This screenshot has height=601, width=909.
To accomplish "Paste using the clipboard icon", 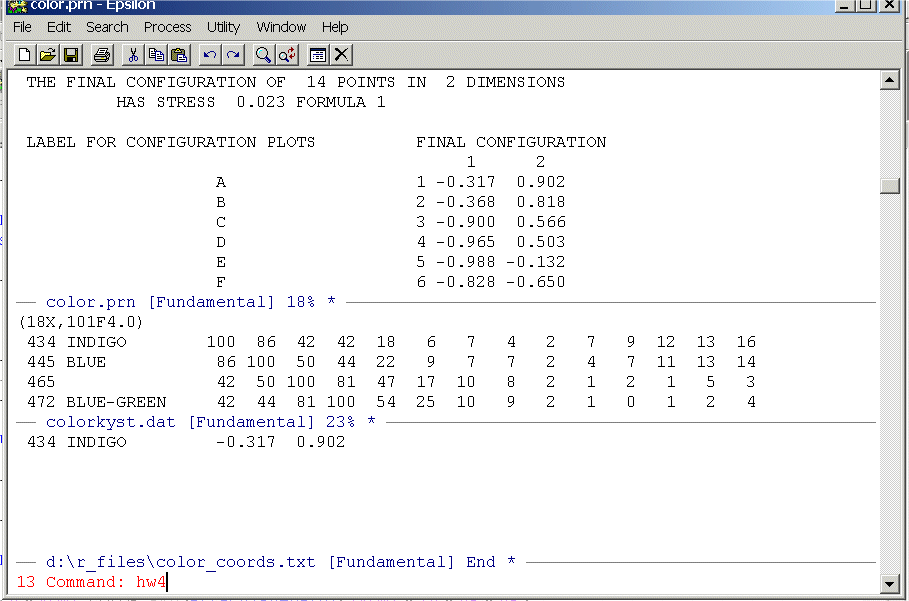I will [x=179, y=54].
